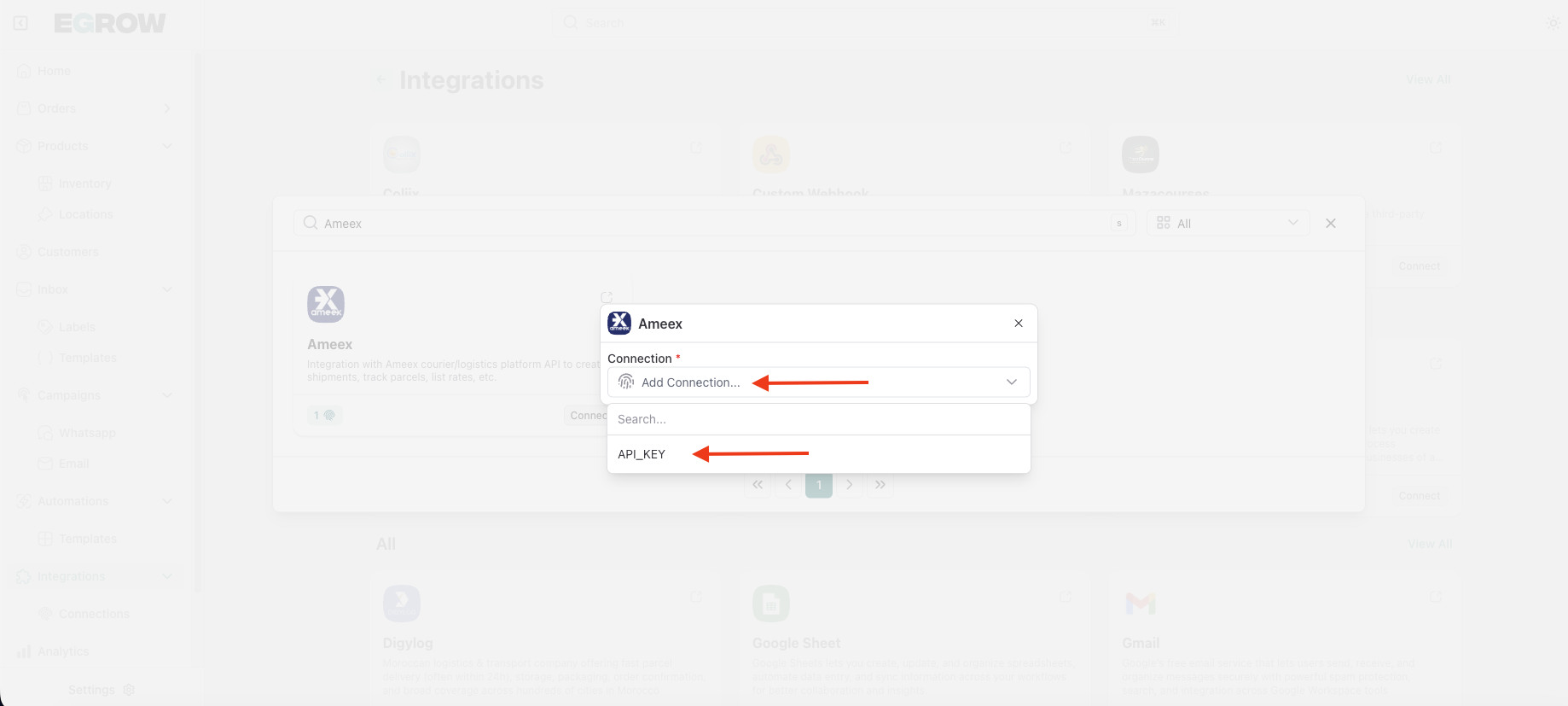Image resolution: width=1568 pixels, height=706 pixels.
Task: Open Customers in the sidebar
Action: (x=68, y=252)
